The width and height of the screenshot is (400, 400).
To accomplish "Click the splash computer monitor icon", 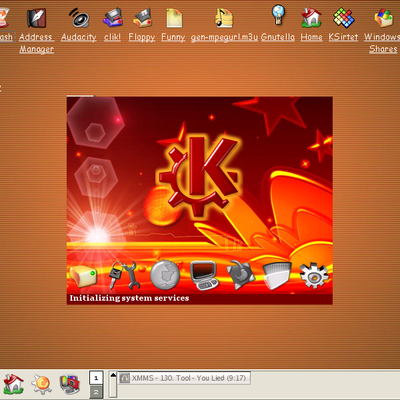I will pos(204,275).
